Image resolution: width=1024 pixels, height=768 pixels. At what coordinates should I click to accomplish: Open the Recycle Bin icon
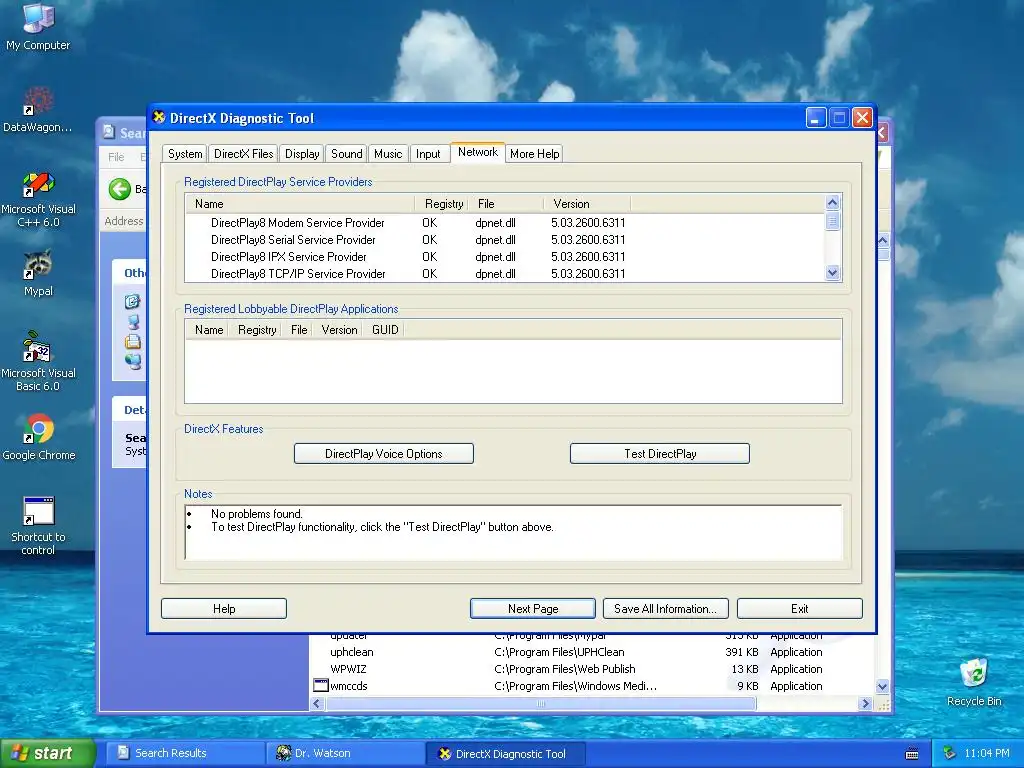coord(974,682)
